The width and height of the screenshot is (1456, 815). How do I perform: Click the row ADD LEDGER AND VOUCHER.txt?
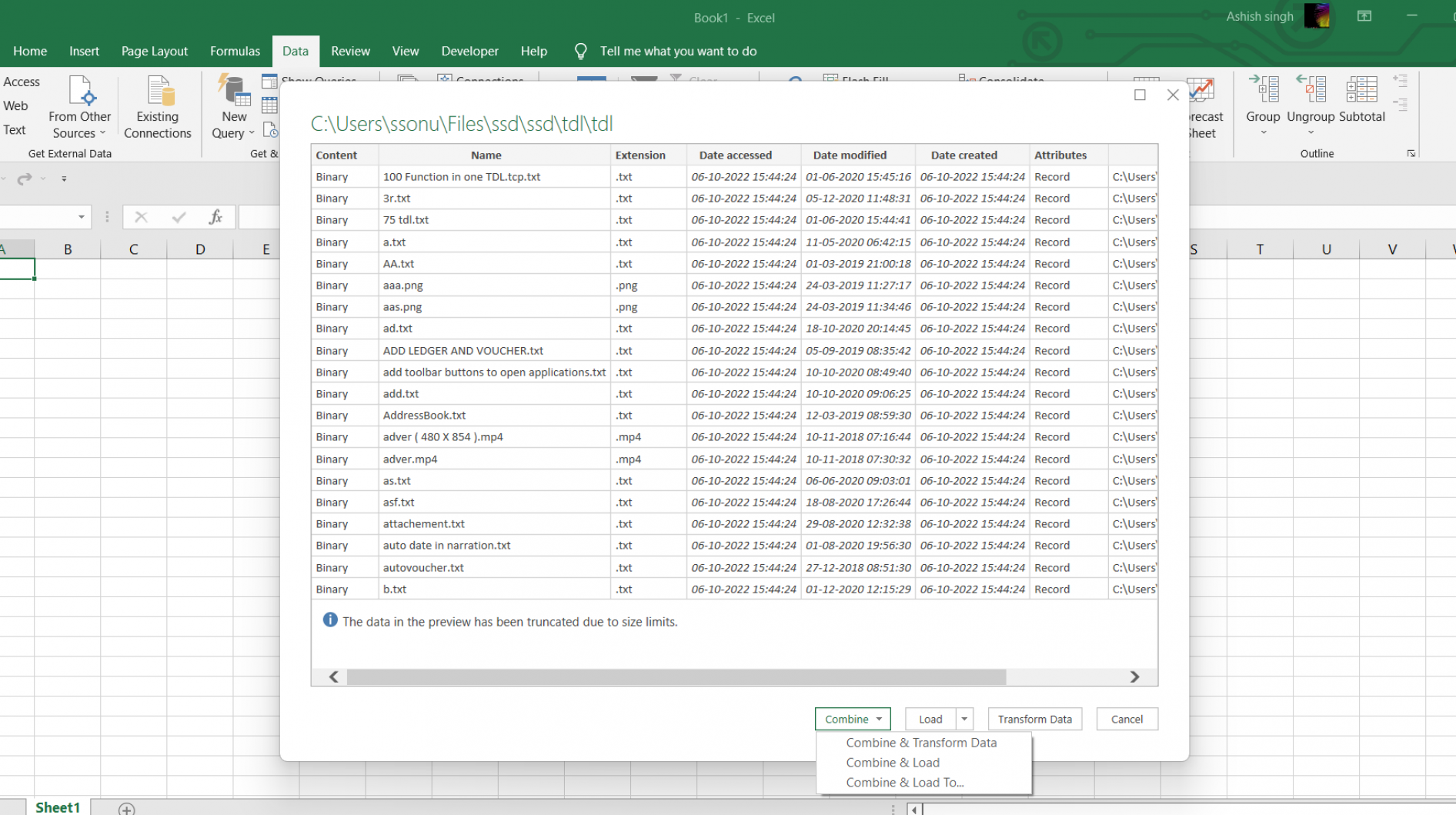coord(734,350)
